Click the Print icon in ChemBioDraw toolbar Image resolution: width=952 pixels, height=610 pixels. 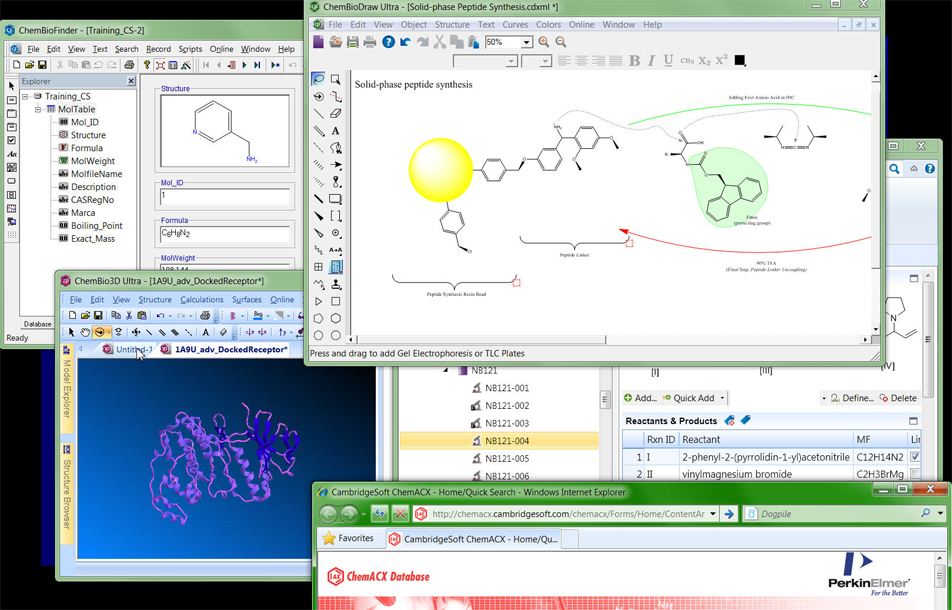370,42
